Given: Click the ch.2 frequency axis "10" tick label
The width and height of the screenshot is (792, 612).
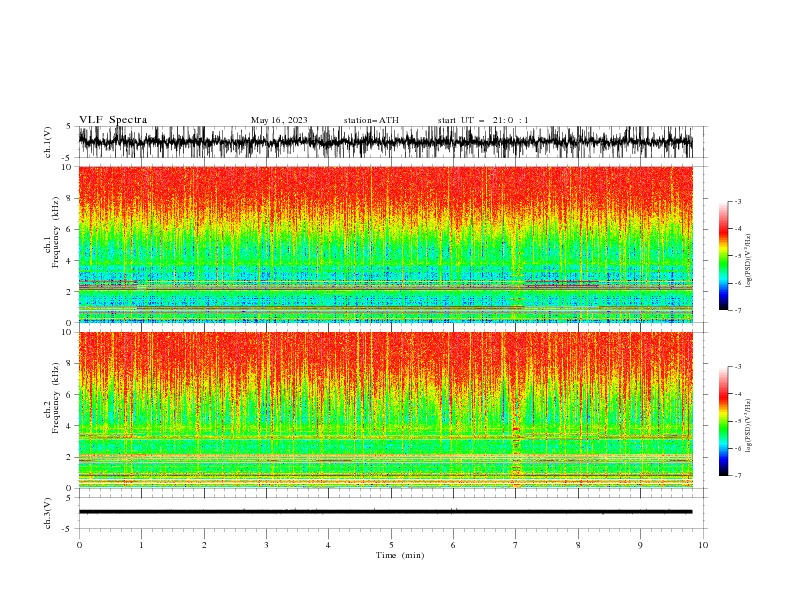Looking at the screenshot, I should [x=67, y=332].
